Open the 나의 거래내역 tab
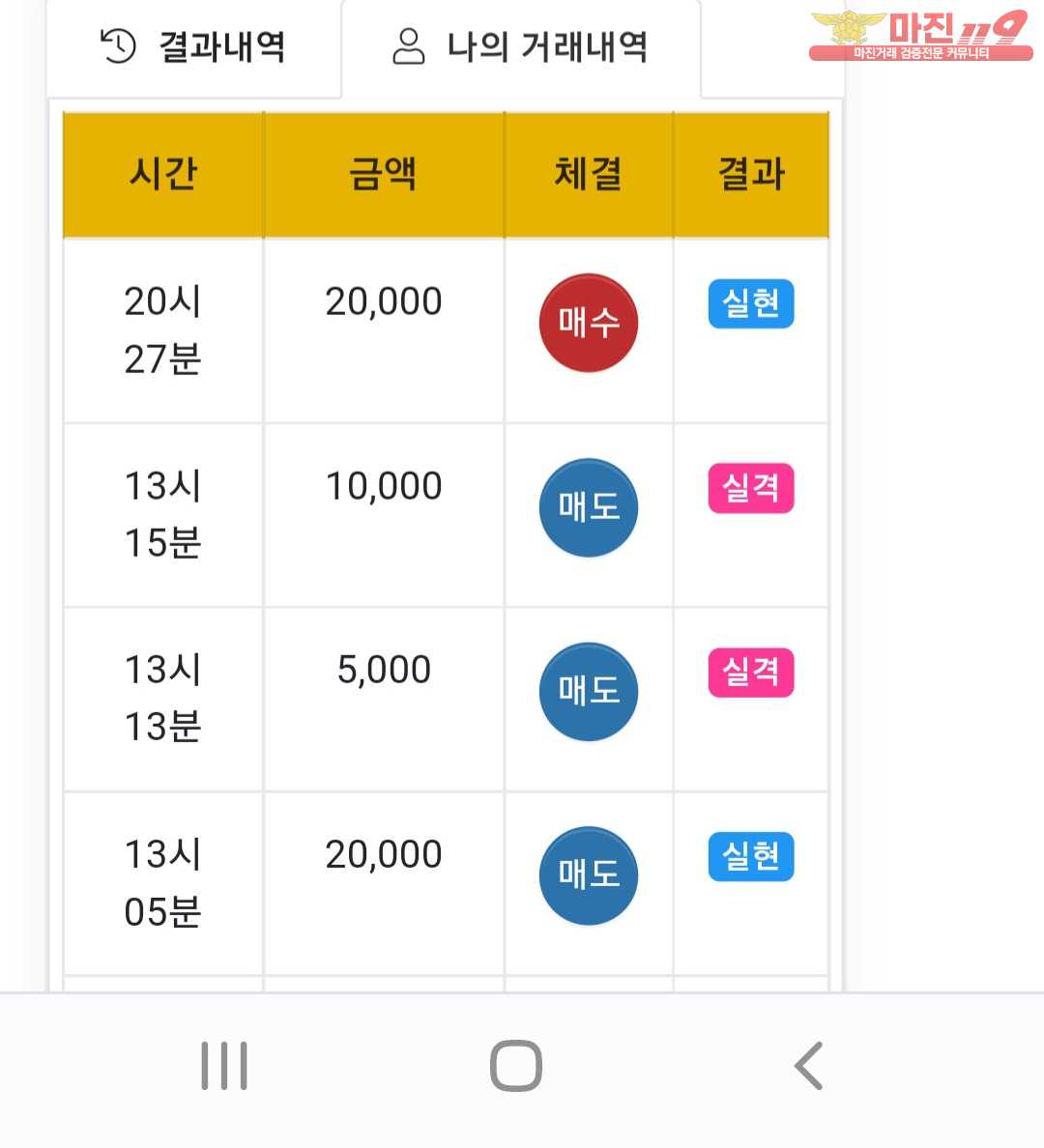Screen dimensions: 1044x1148 click(521, 47)
